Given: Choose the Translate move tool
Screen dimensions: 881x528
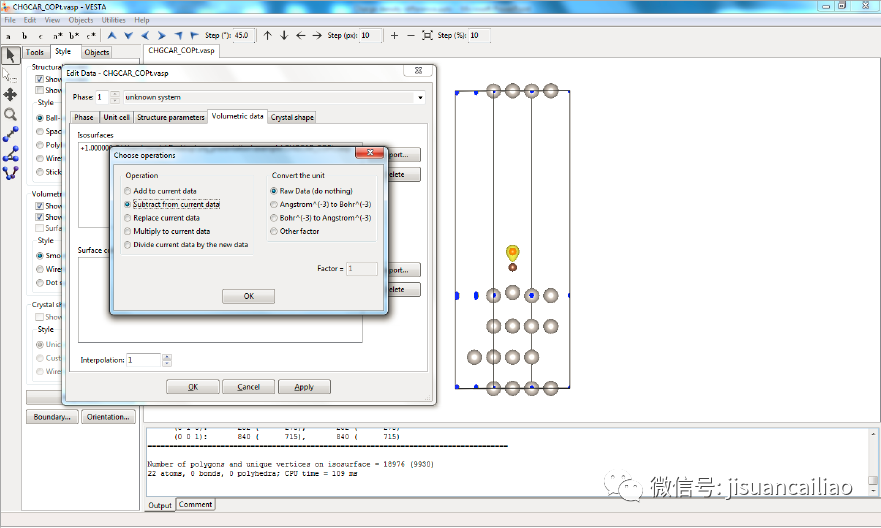Looking at the screenshot, I should coord(11,94).
